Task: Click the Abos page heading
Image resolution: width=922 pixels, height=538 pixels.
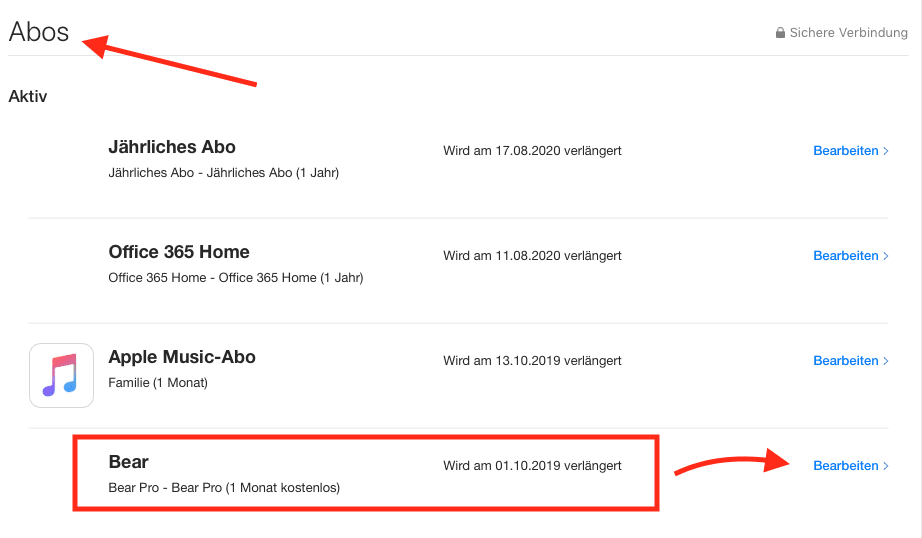Action: [x=39, y=32]
